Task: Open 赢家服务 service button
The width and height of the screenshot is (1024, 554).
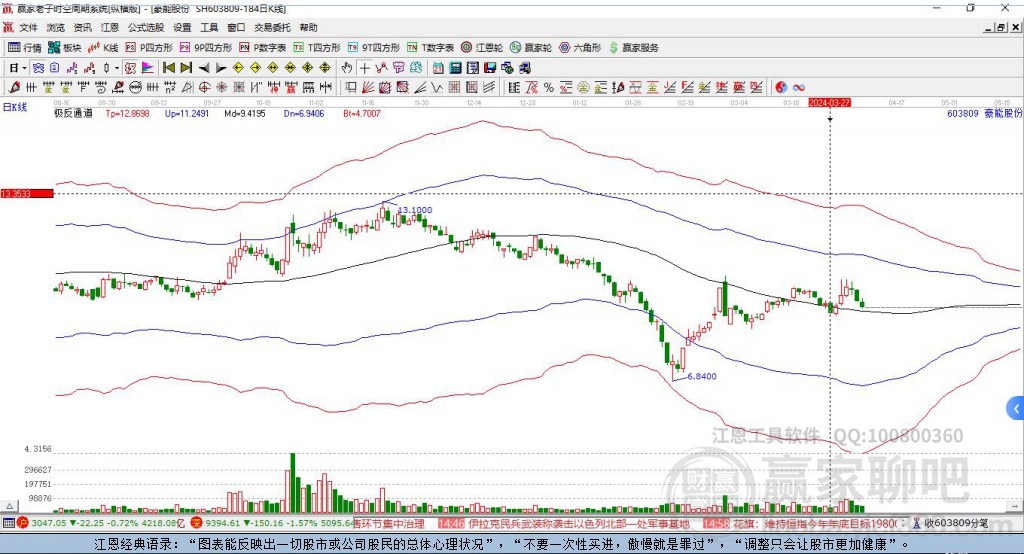Action: pyautogui.click(x=633, y=48)
